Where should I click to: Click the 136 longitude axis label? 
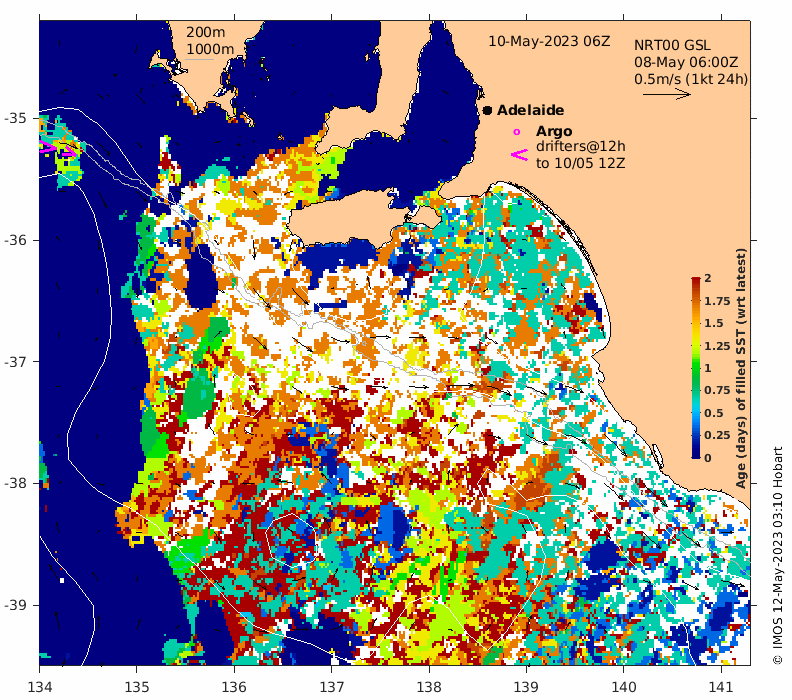coord(234,687)
